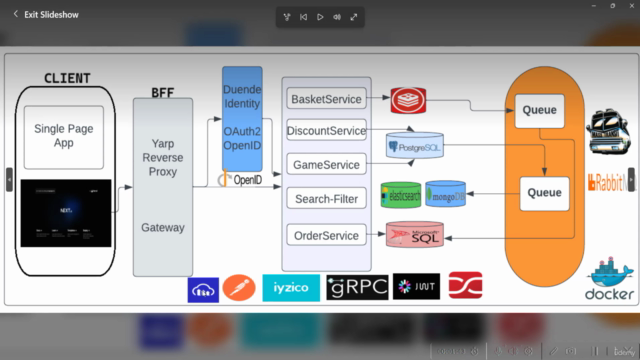The width and height of the screenshot is (640, 360).
Task: Click the CLIENT heading
Action: 67,78
